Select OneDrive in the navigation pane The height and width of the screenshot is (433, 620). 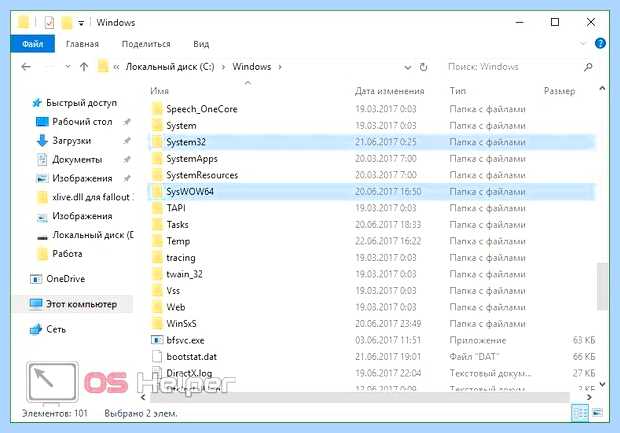(66, 279)
